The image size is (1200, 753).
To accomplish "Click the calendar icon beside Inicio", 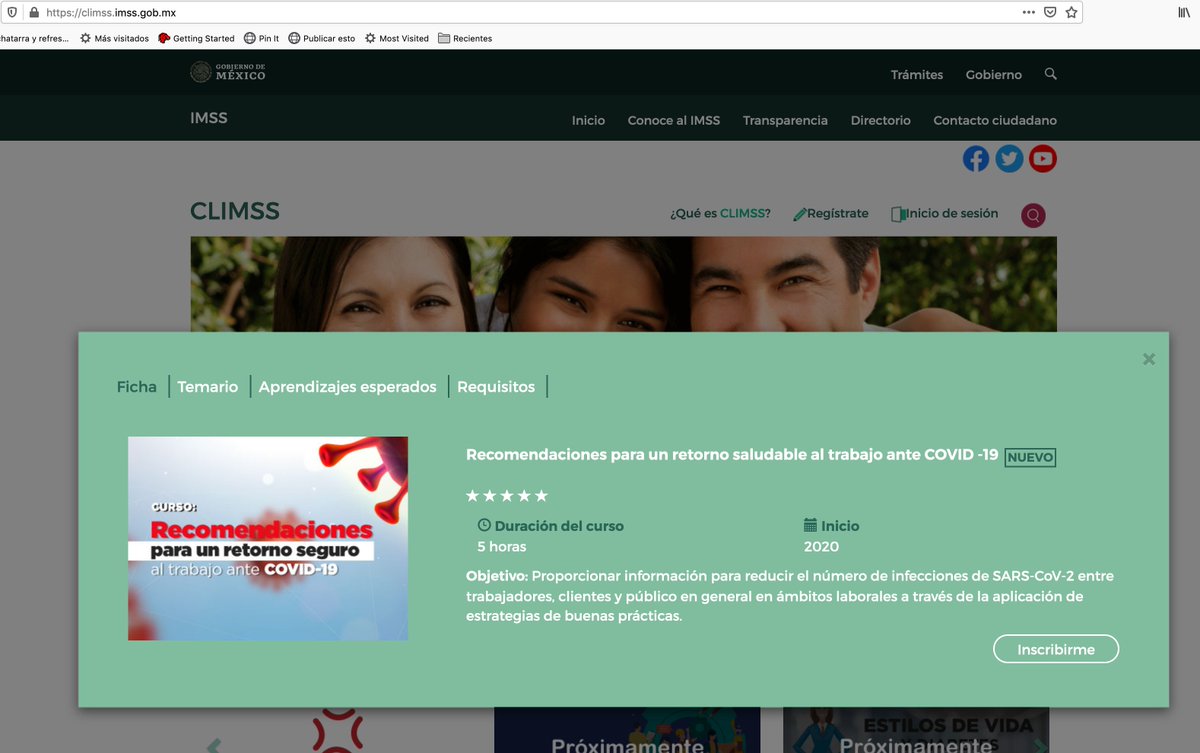I will pyautogui.click(x=811, y=526).
